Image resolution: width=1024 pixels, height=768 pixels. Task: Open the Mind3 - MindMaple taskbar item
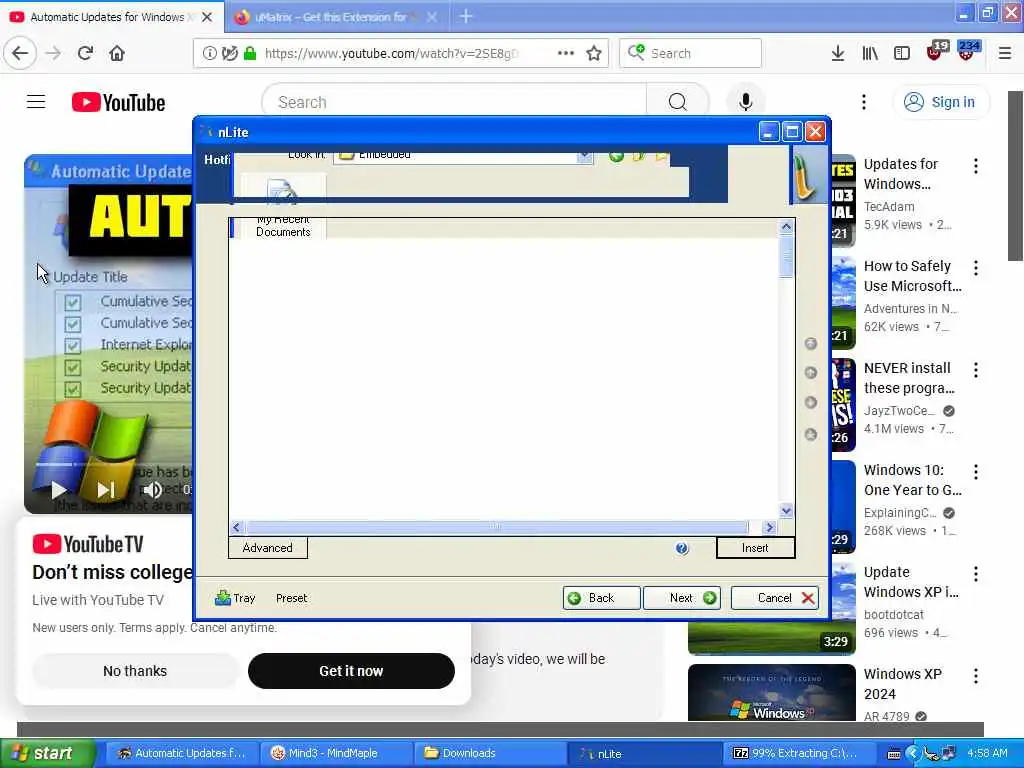[x=336, y=753]
